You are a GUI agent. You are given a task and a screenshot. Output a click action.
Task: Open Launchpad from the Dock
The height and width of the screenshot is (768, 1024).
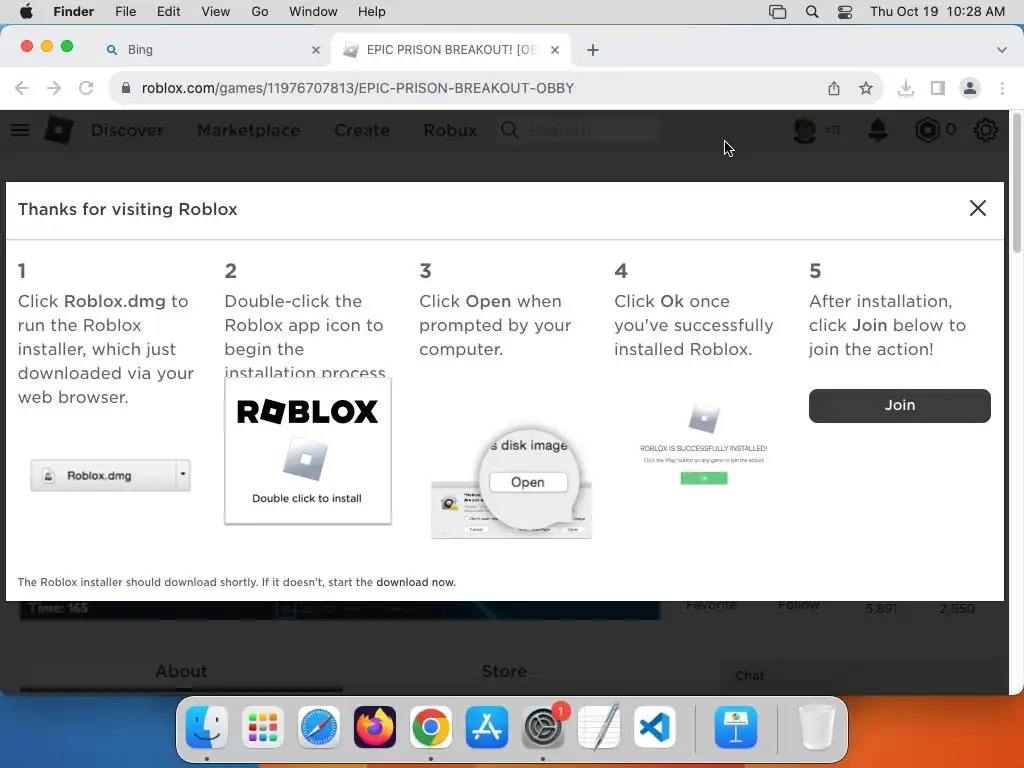coord(263,727)
